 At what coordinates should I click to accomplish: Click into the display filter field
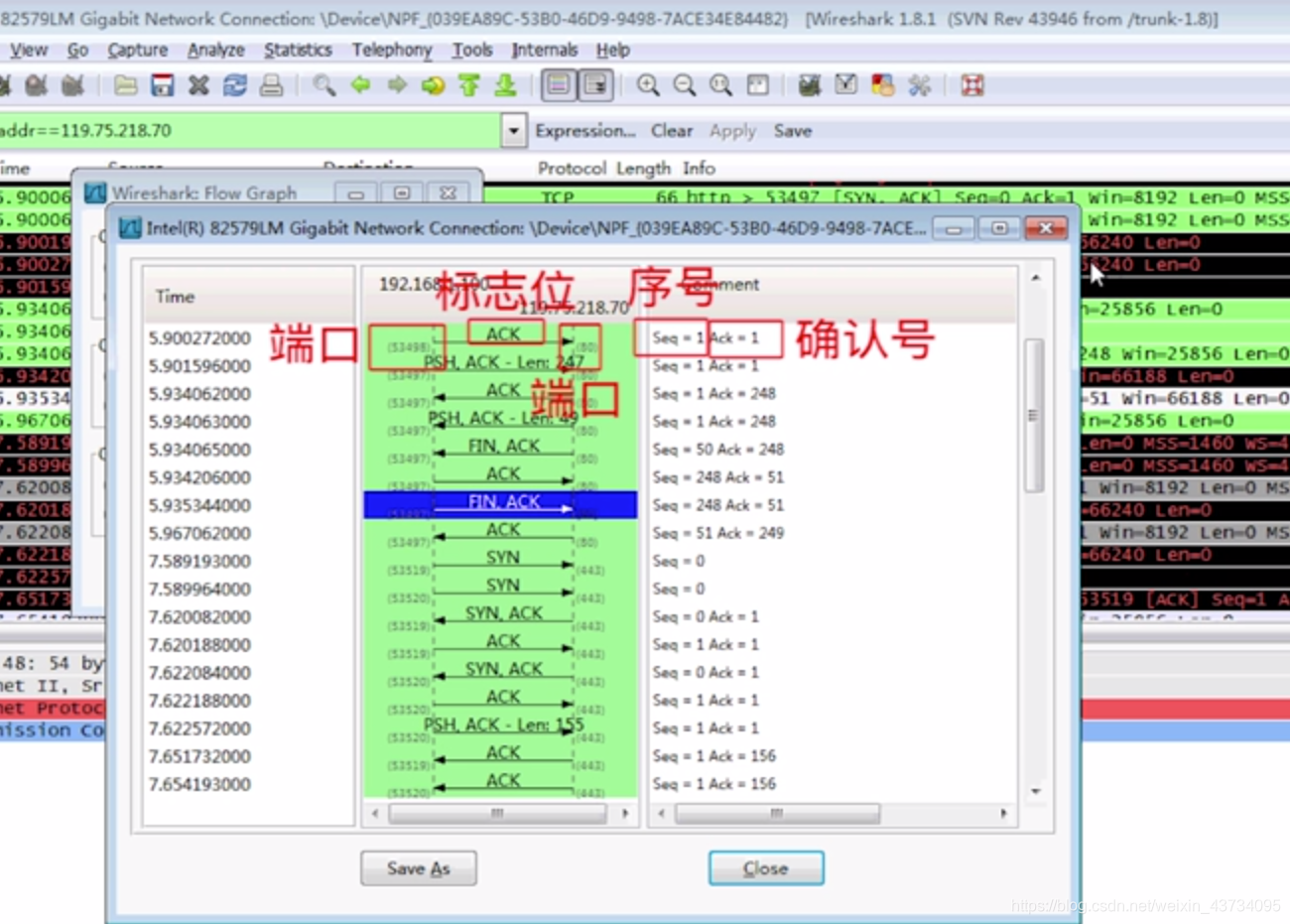(250, 131)
